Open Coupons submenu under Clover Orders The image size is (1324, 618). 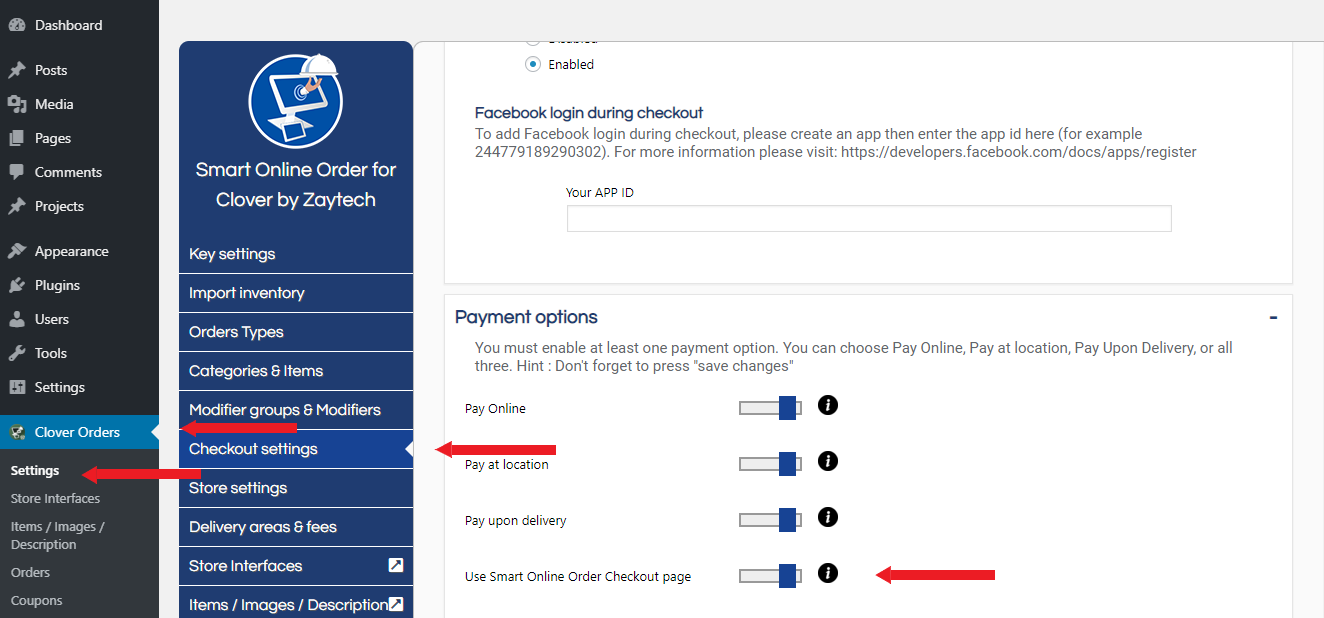pos(37,600)
